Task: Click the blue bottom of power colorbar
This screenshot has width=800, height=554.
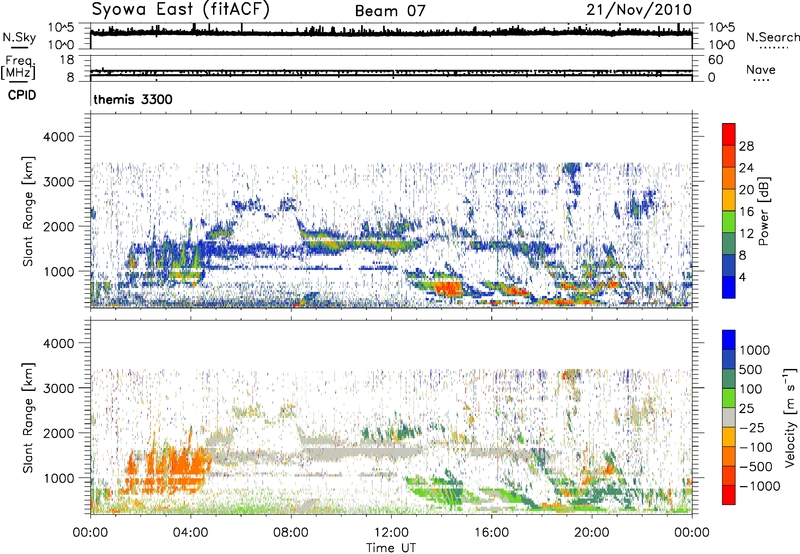Action: tap(729, 287)
